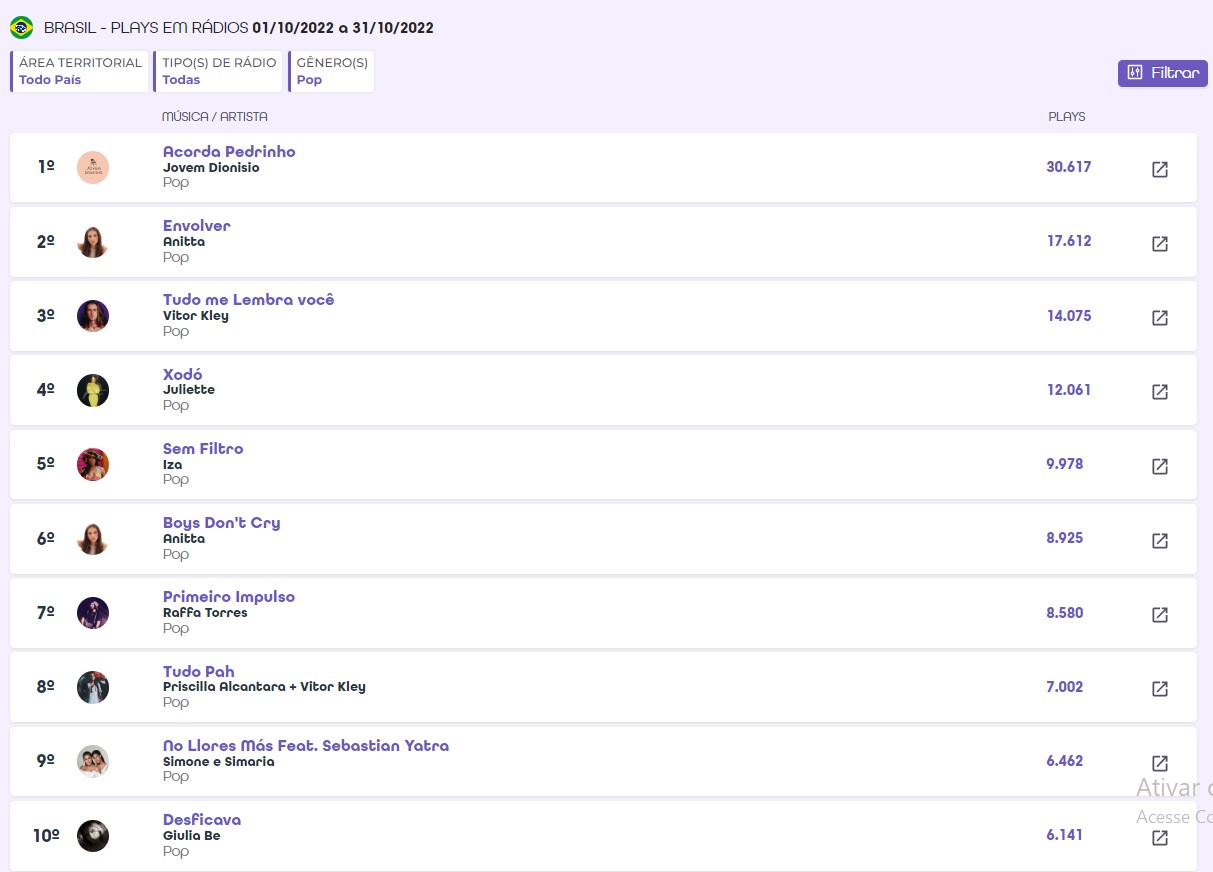Viewport: 1213px width, 872px height.
Task: Click Giulia Be artist thumbnail
Action: point(93,836)
